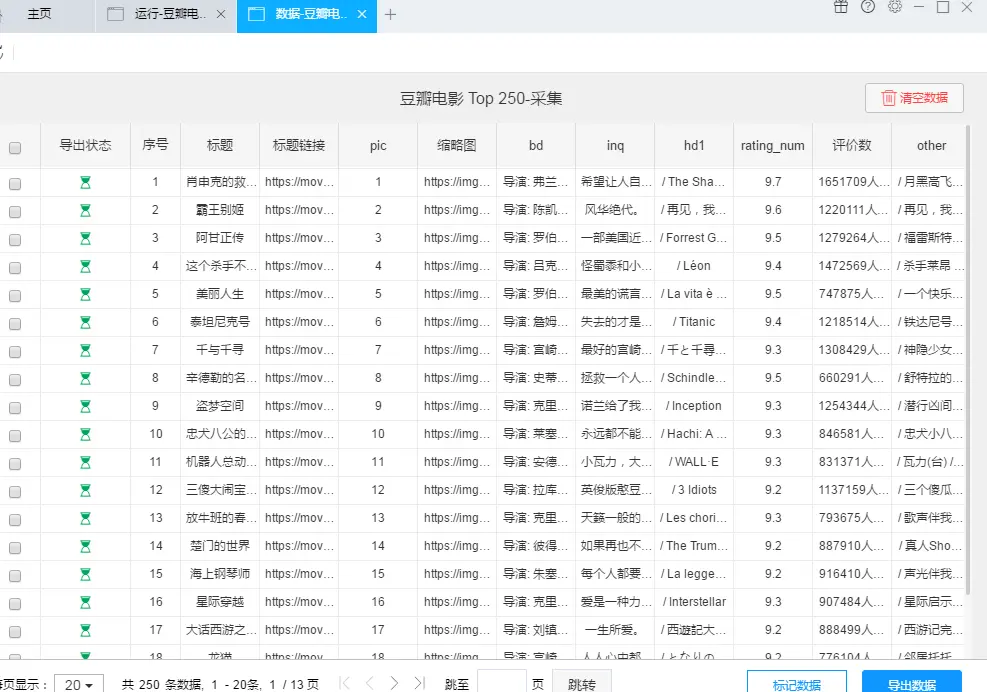
Task: Click hourglass export status icon for row 2
Action: point(85,210)
